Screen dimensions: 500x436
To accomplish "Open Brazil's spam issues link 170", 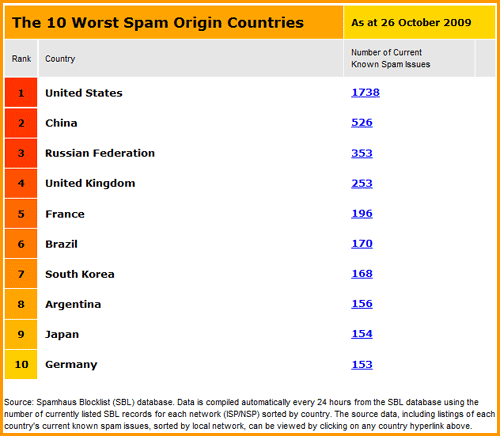I will tap(362, 244).
